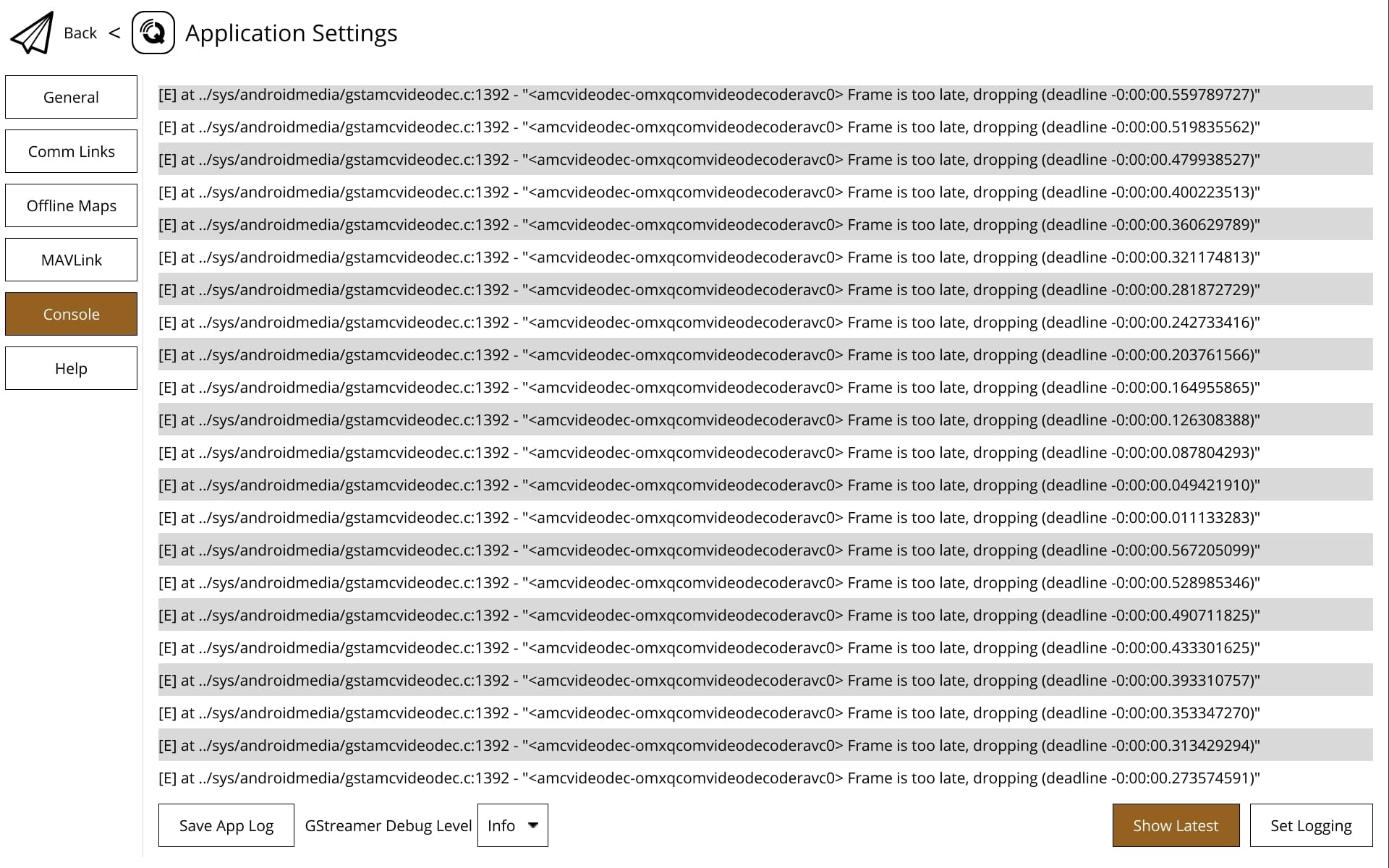Select the MAVLink settings tab
The width and height of the screenshot is (1389, 868).
pos(71,260)
